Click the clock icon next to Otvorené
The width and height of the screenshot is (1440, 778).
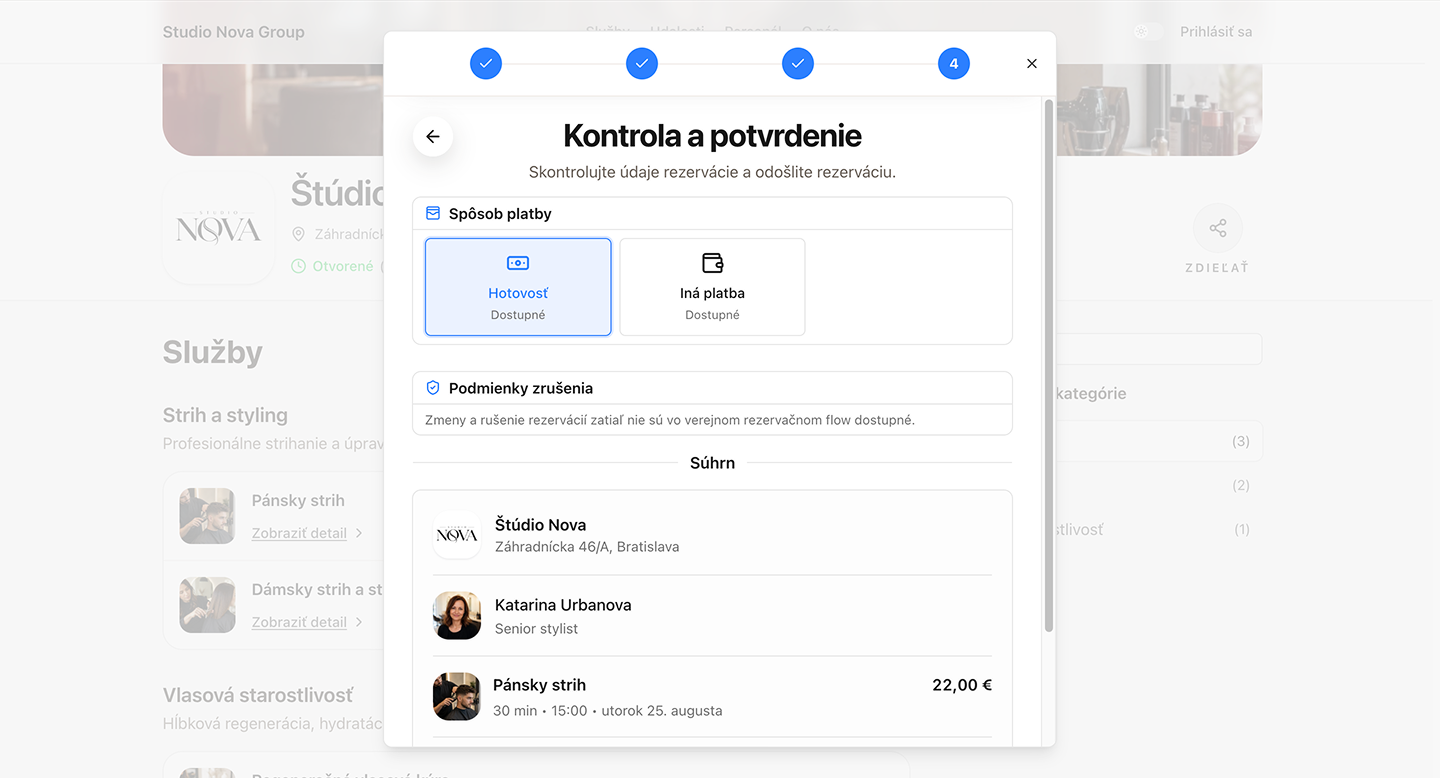click(298, 266)
